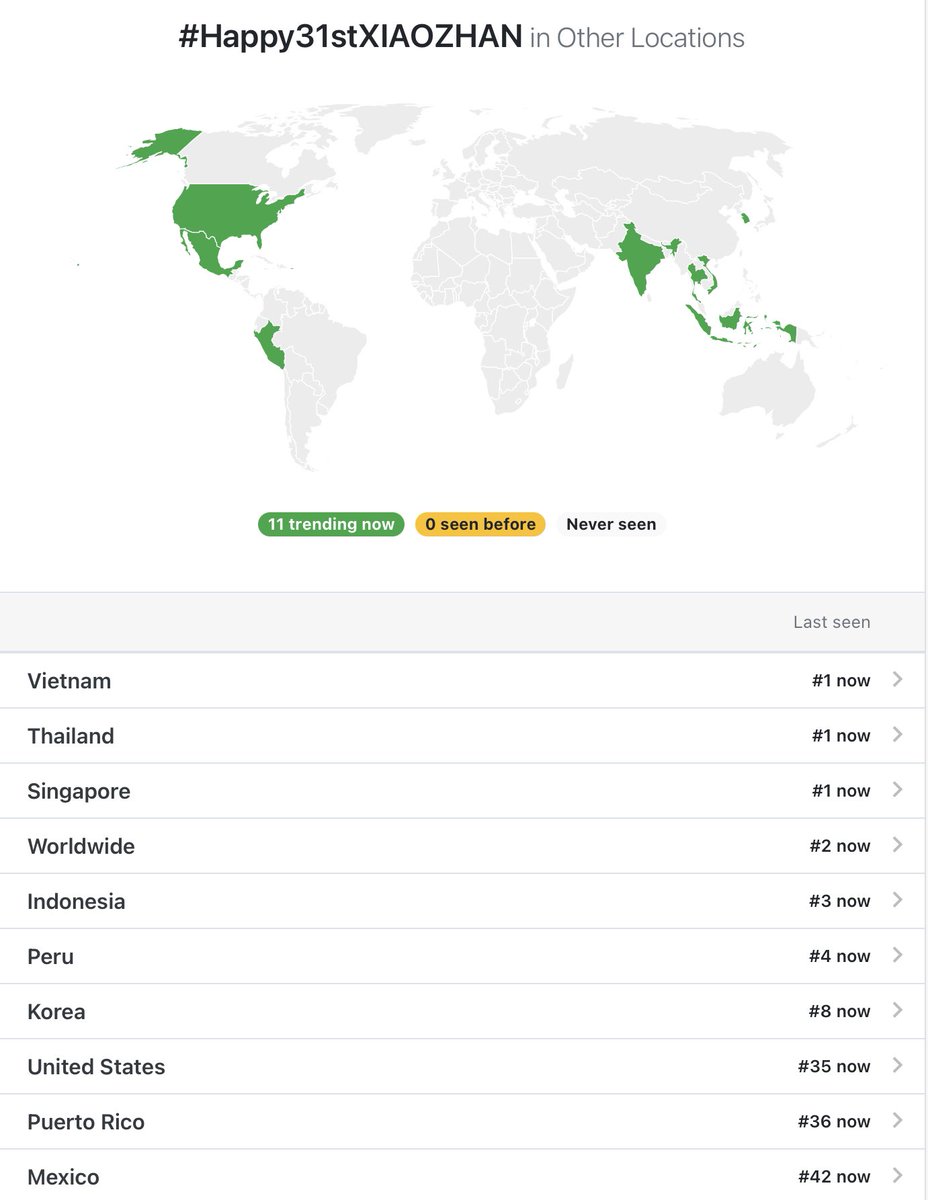Expand Singapore details via its chevron
This screenshot has width=928, height=1200.
(x=897, y=790)
